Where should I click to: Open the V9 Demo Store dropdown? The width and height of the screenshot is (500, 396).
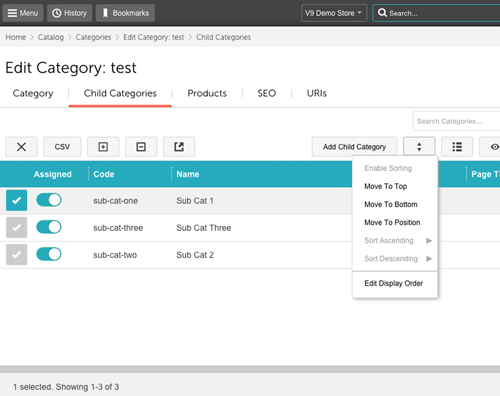[x=334, y=13]
